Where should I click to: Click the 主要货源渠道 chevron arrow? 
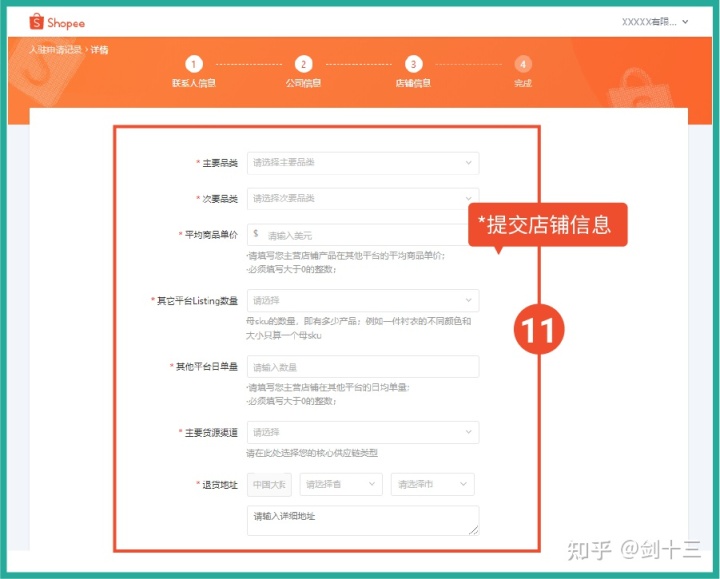point(468,432)
